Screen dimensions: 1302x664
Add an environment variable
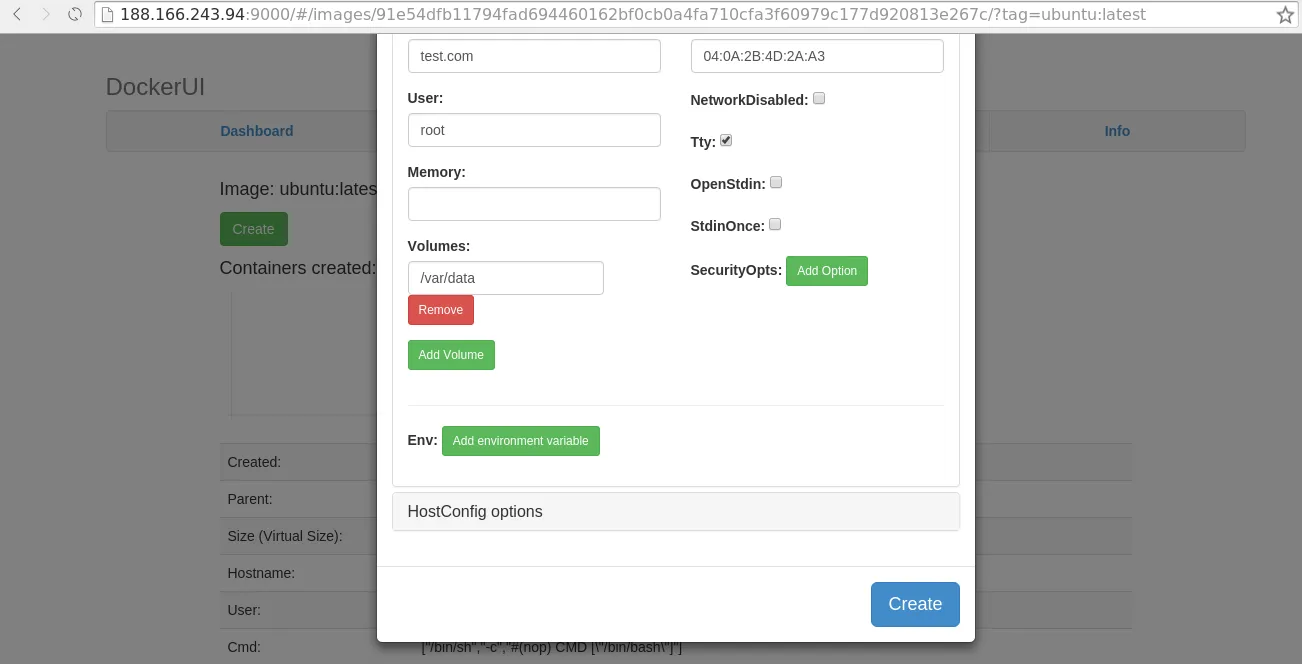tap(520, 440)
